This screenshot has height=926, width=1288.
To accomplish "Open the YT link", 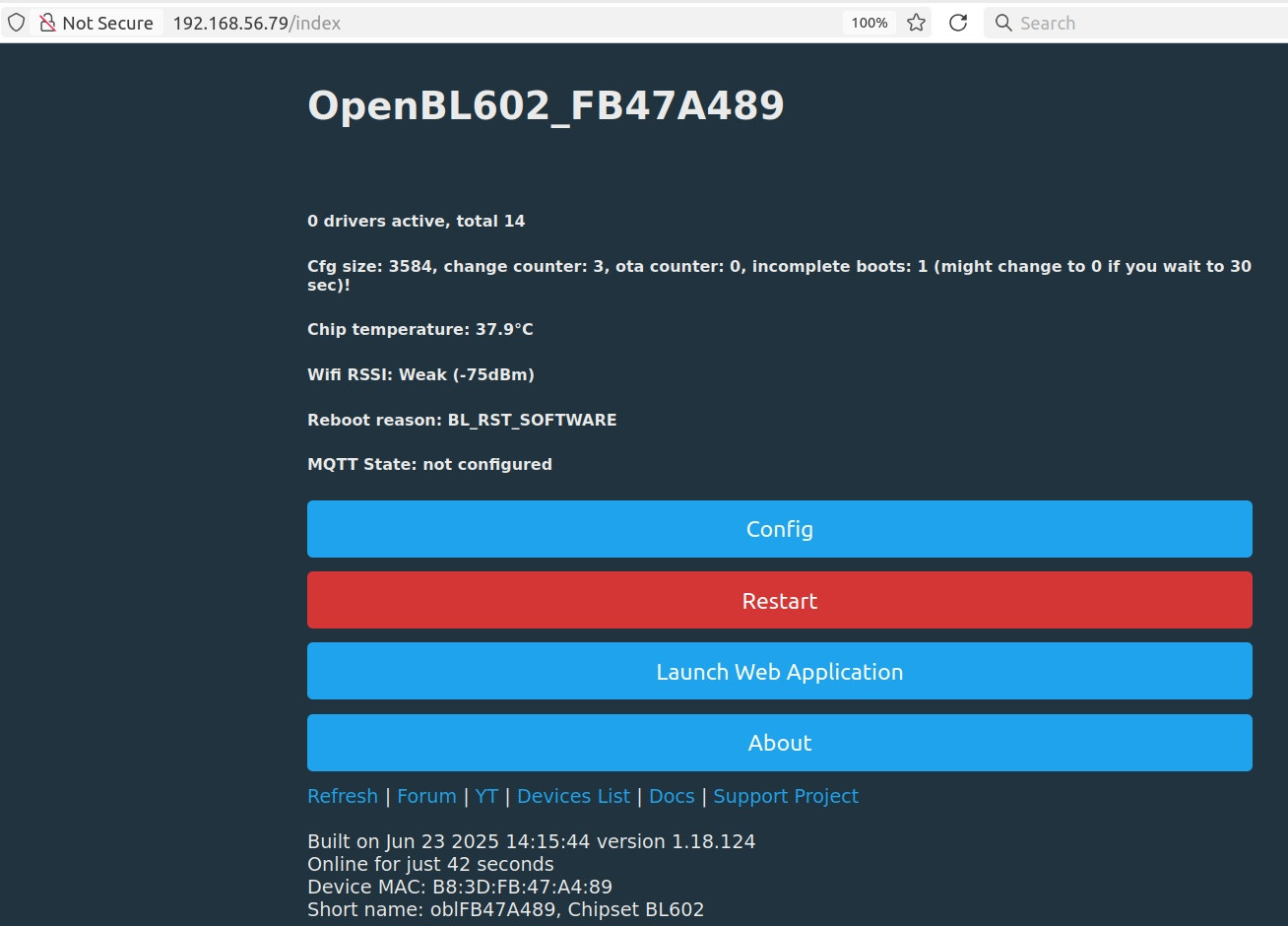I will click(486, 796).
